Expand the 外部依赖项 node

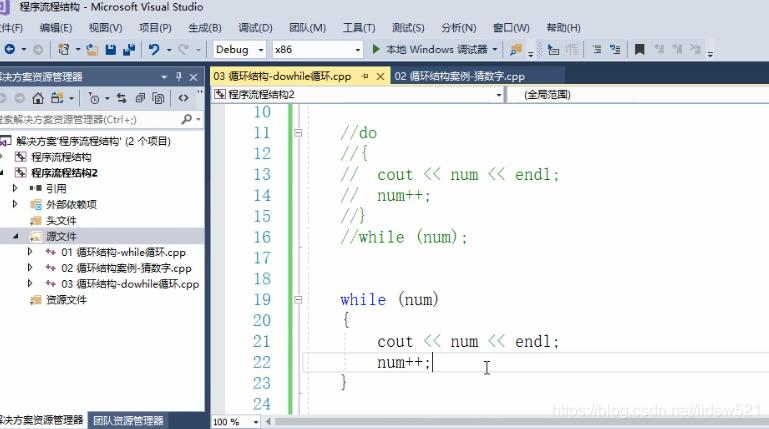pyautogui.click(x=15, y=203)
